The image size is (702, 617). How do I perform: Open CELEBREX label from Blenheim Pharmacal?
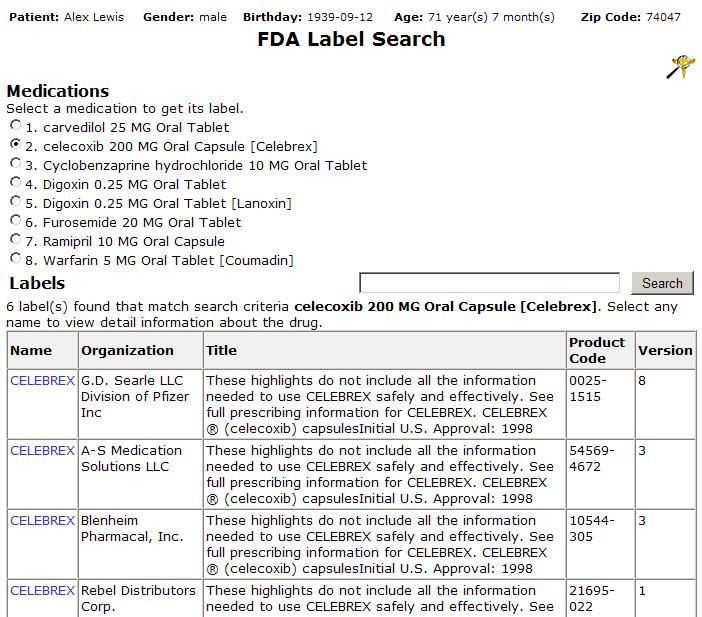[43, 521]
